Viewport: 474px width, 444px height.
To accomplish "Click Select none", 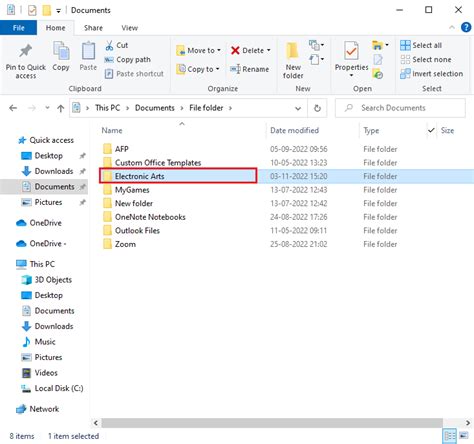I will point(426,60).
